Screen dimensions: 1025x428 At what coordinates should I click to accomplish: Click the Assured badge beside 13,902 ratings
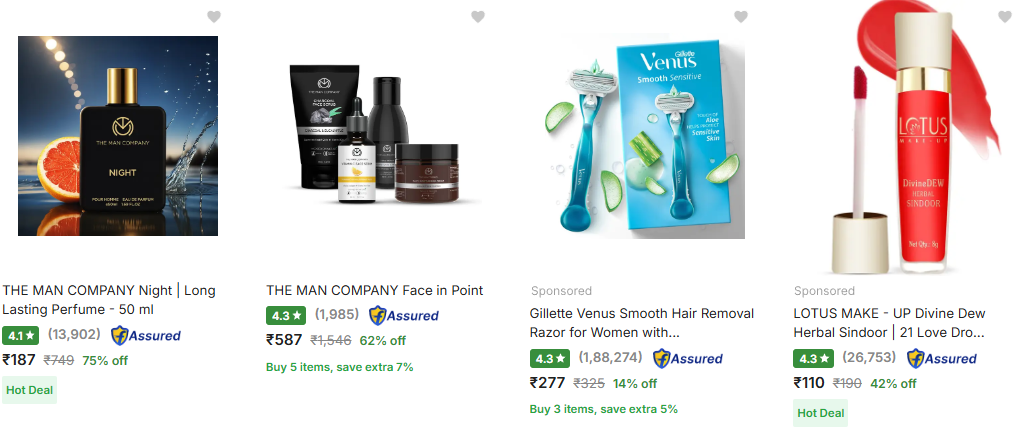tap(146, 336)
